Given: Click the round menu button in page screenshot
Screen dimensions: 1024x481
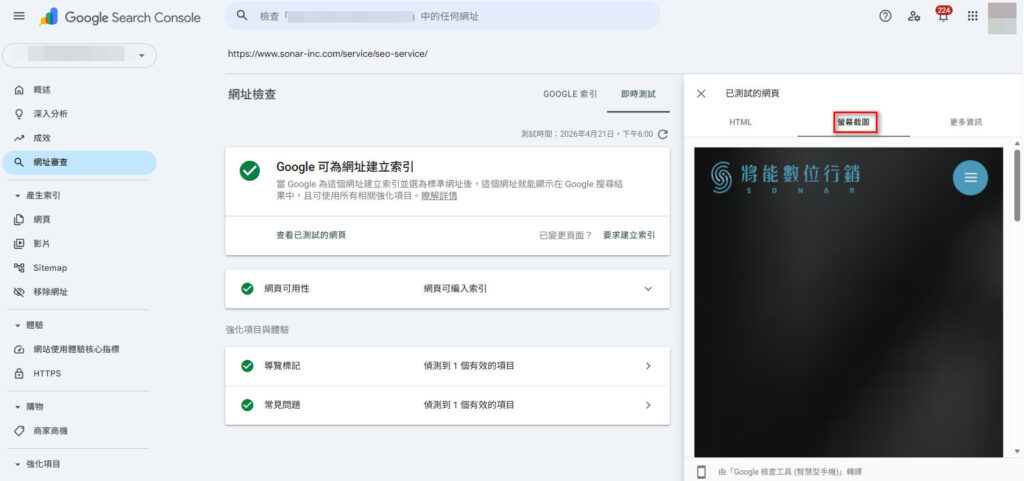Looking at the screenshot, I should coord(970,178).
